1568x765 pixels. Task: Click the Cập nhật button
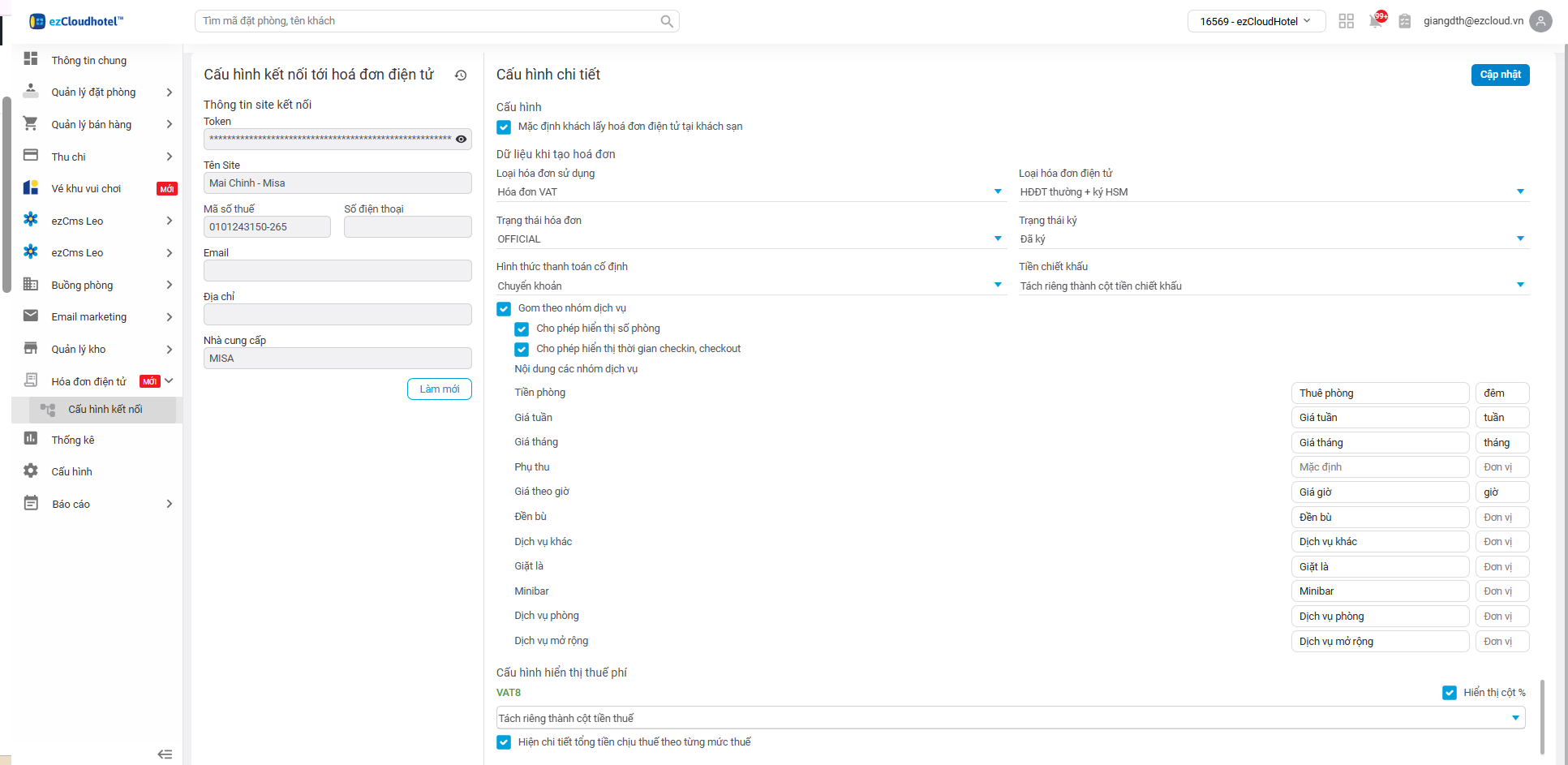tap(1500, 75)
